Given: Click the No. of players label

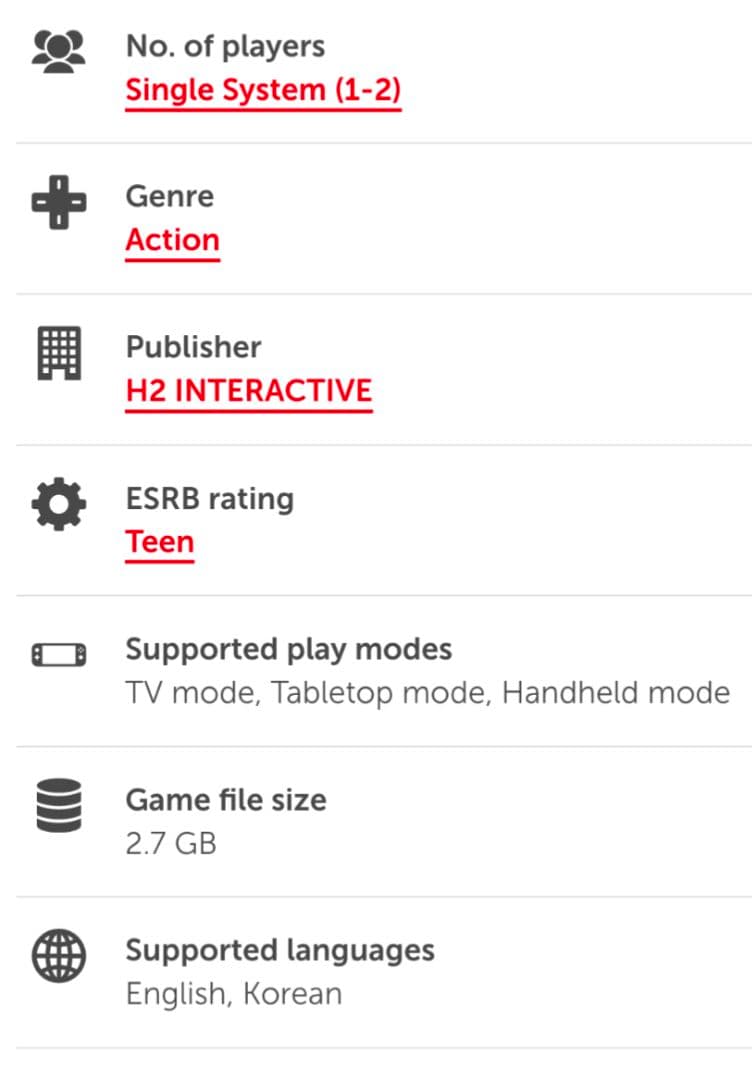Looking at the screenshot, I should click(x=225, y=46).
